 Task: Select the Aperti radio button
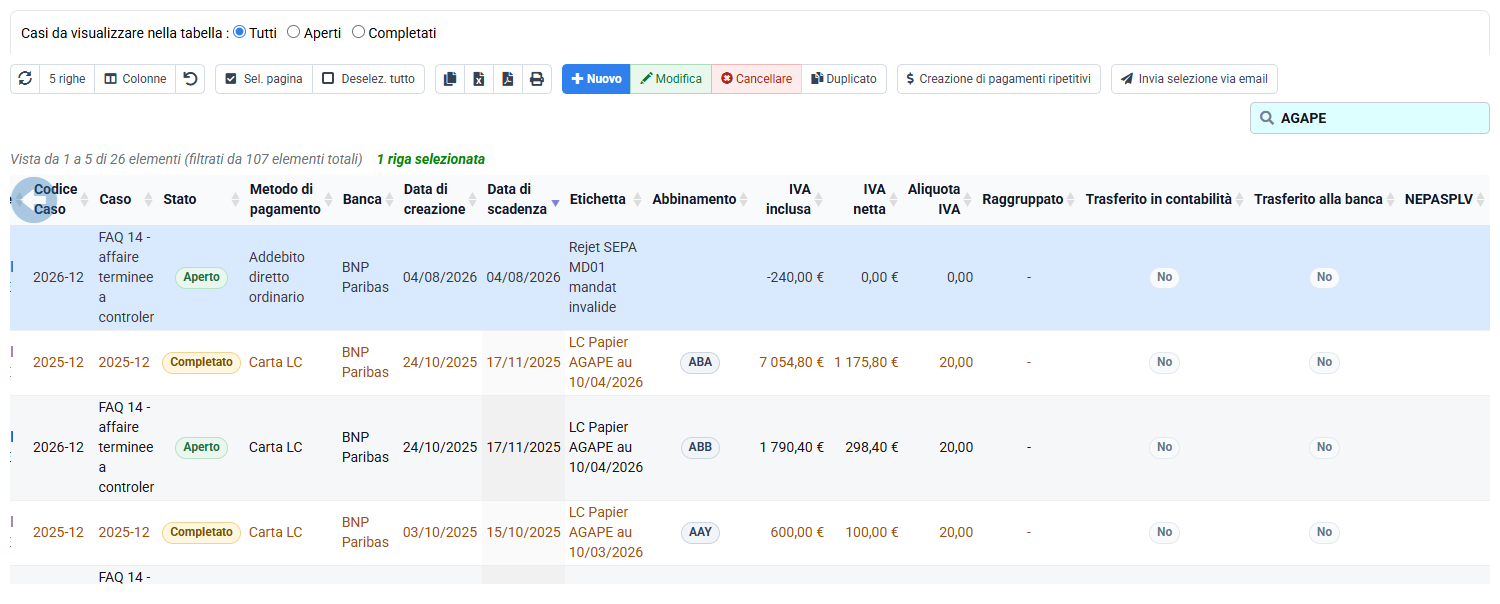(293, 32)
